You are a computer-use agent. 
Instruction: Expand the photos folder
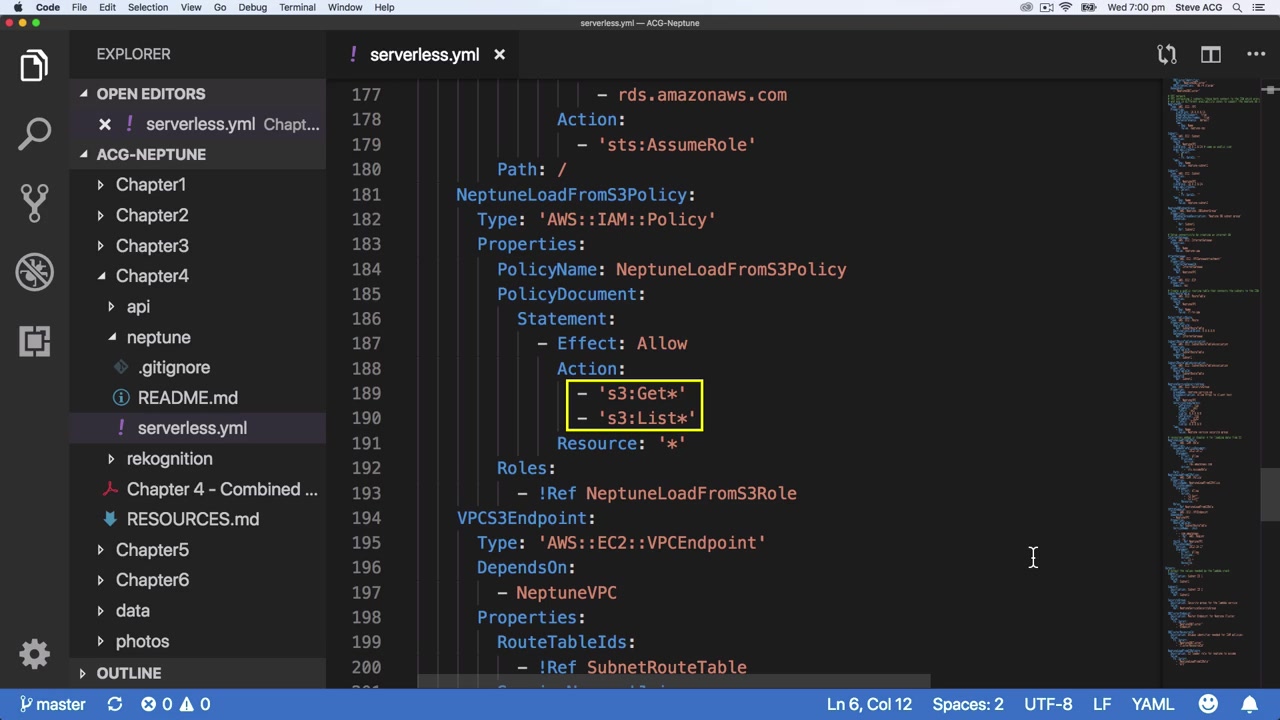[142, 641]
